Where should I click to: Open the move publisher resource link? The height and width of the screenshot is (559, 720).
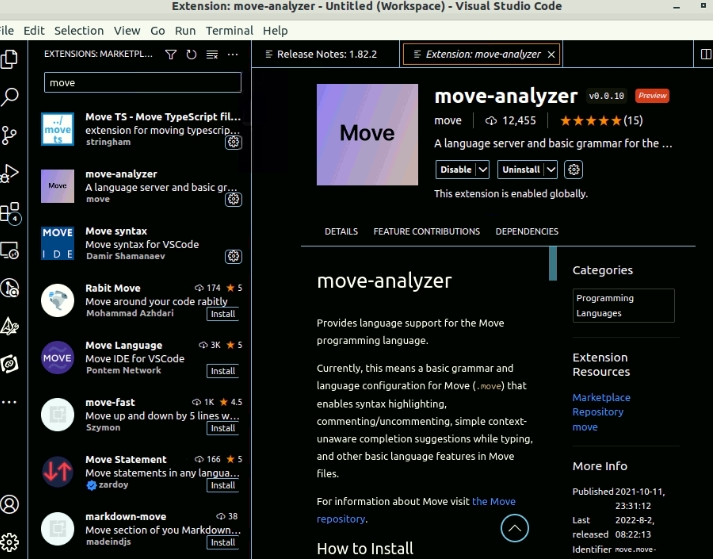[585, 427]
